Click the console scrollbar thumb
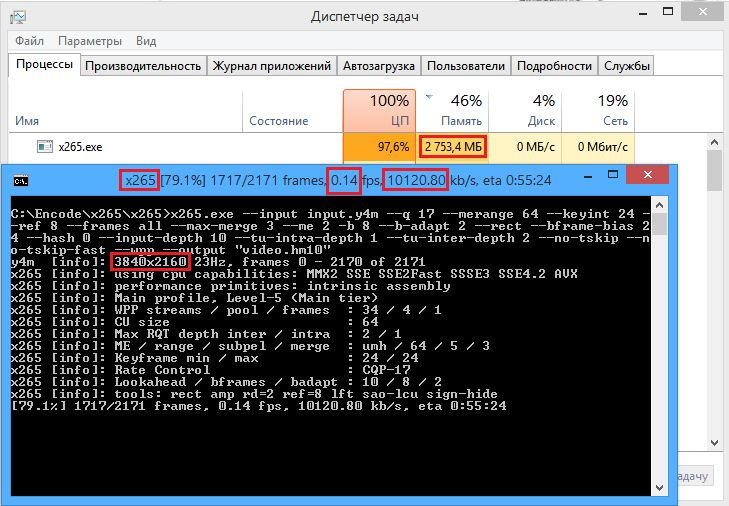The width and height of the screenshot is (729, 506). [659, 225]
